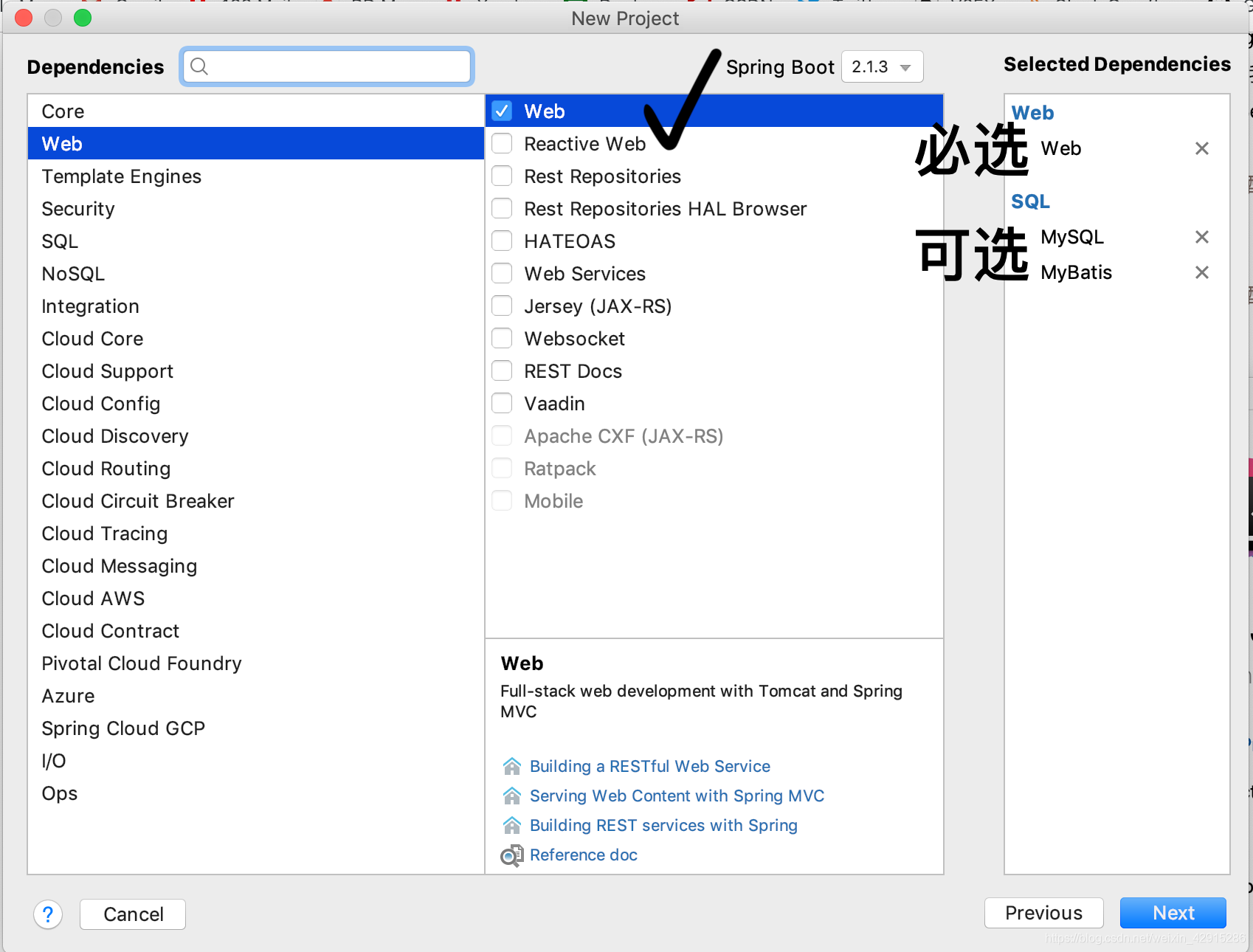The image size is (1253, 952).
Task: Enable the Websocket checkbox
Action: [502, 338]
